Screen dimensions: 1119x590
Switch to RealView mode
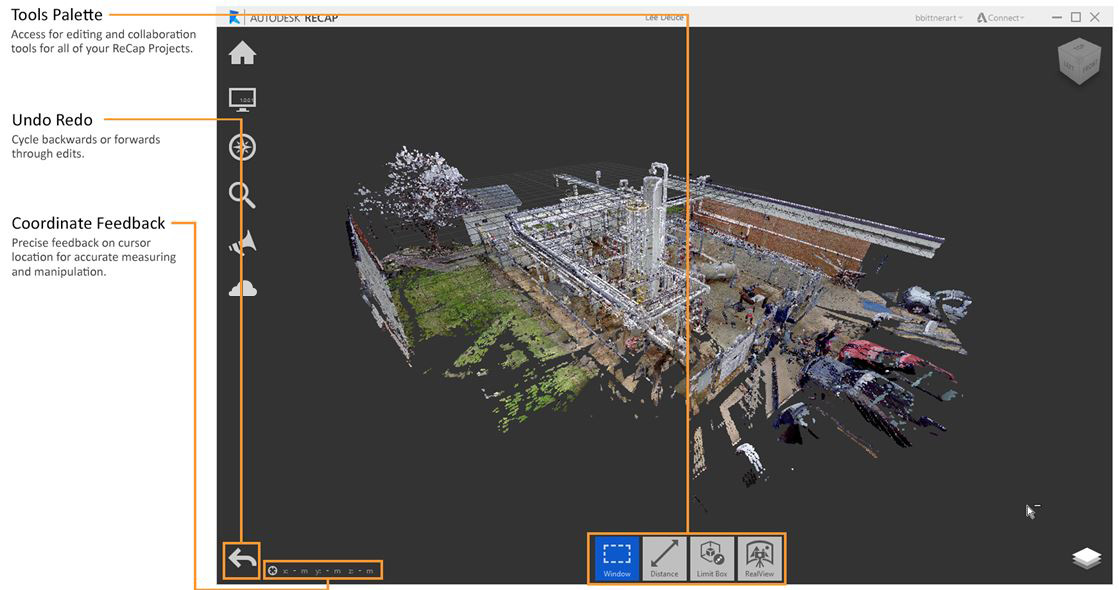click(759, 558)
